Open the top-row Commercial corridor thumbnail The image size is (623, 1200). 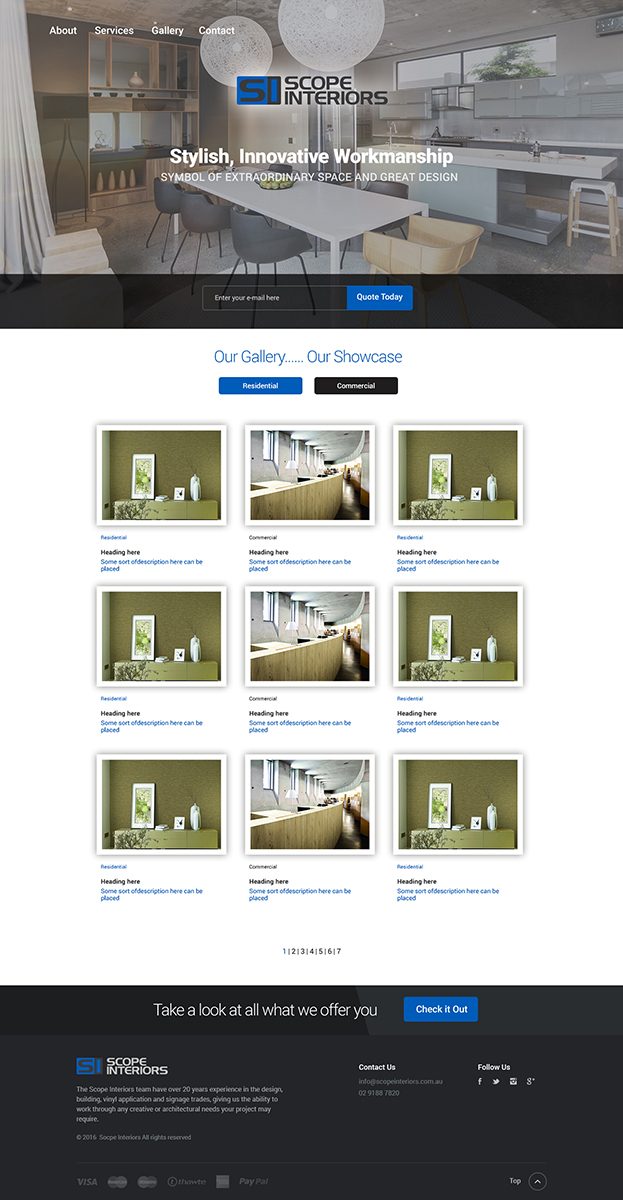click(310, 475)
